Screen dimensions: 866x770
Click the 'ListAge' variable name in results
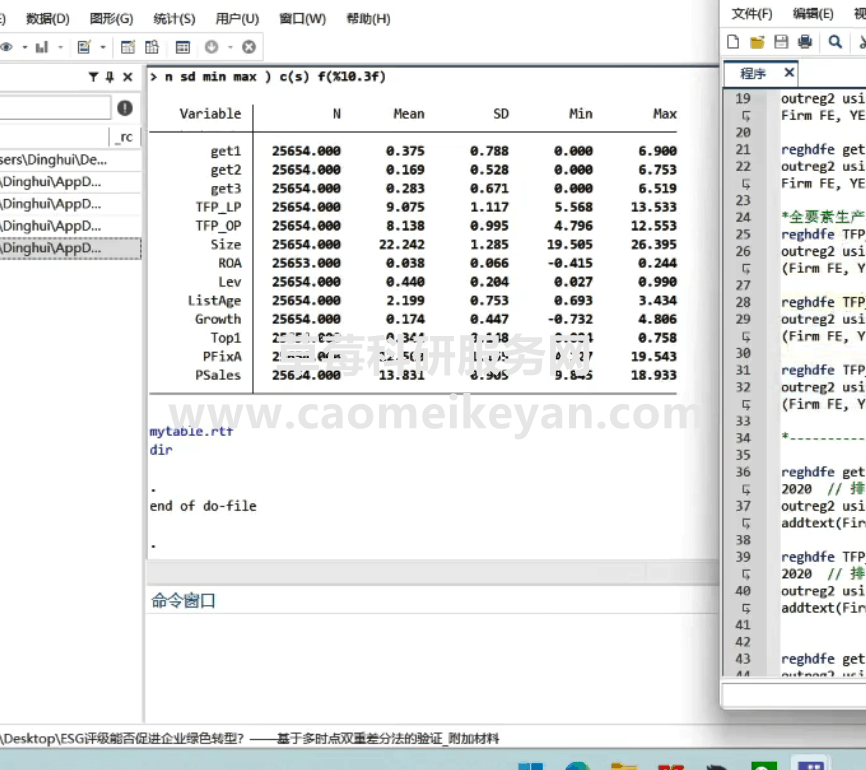214,300
